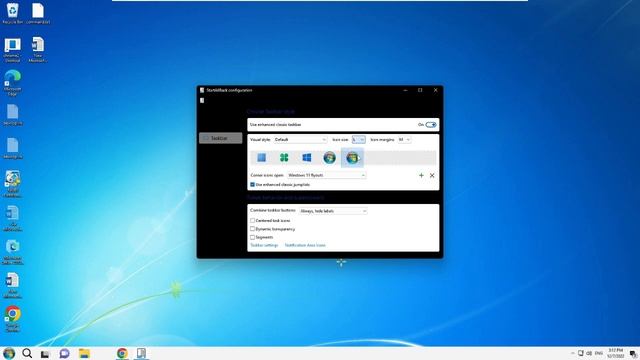This screenshot has width=640, height=360.
Task: Open taskbar Search magnifier
Action: [27, 353]
